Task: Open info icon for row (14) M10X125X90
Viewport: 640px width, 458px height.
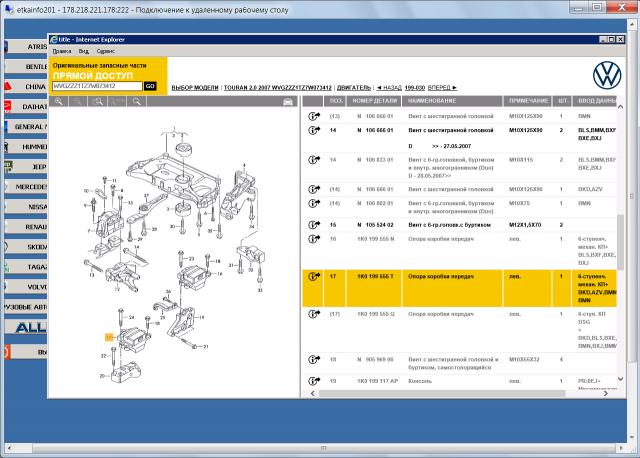Action: 314,189
